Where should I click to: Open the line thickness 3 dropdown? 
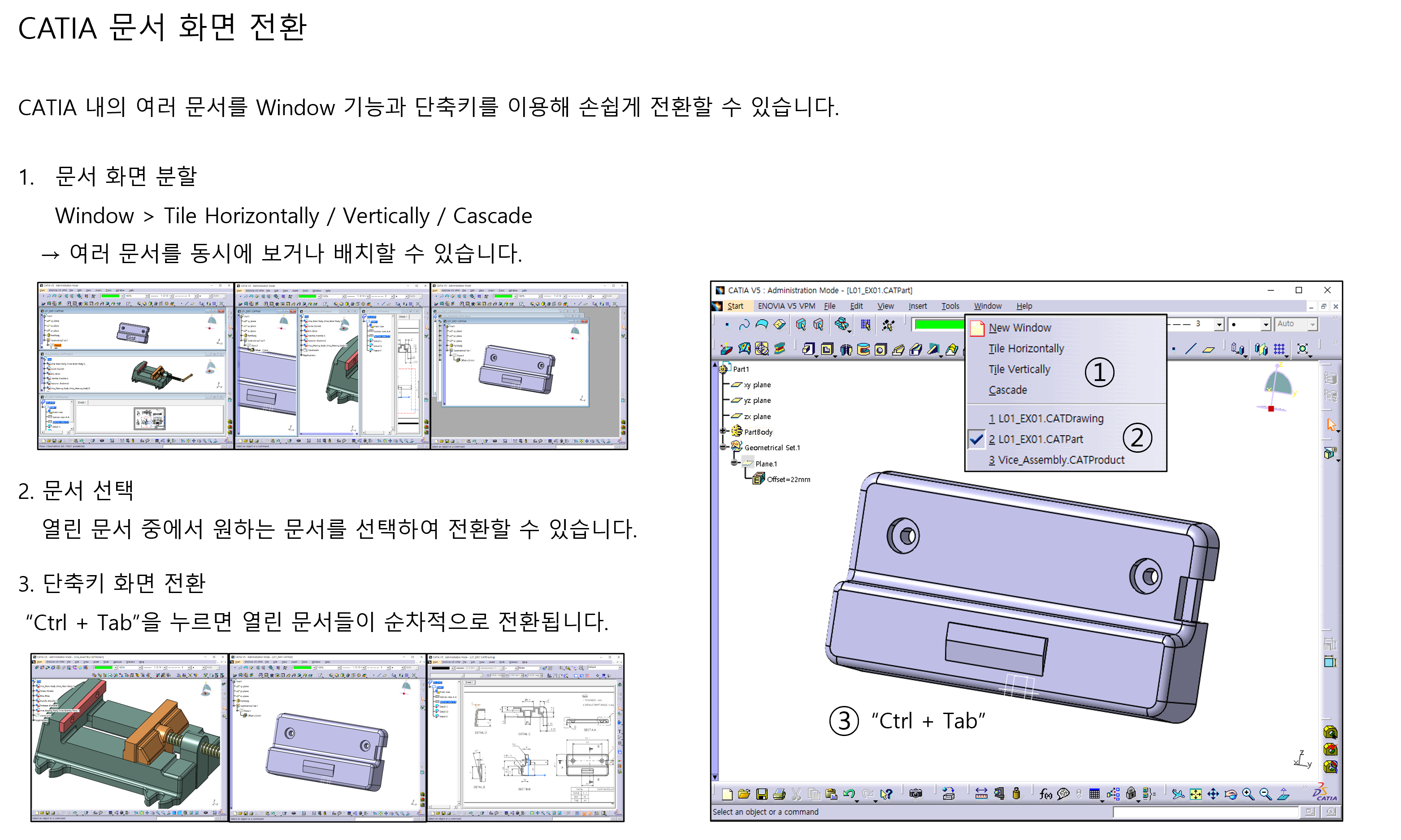point(1219,325)
